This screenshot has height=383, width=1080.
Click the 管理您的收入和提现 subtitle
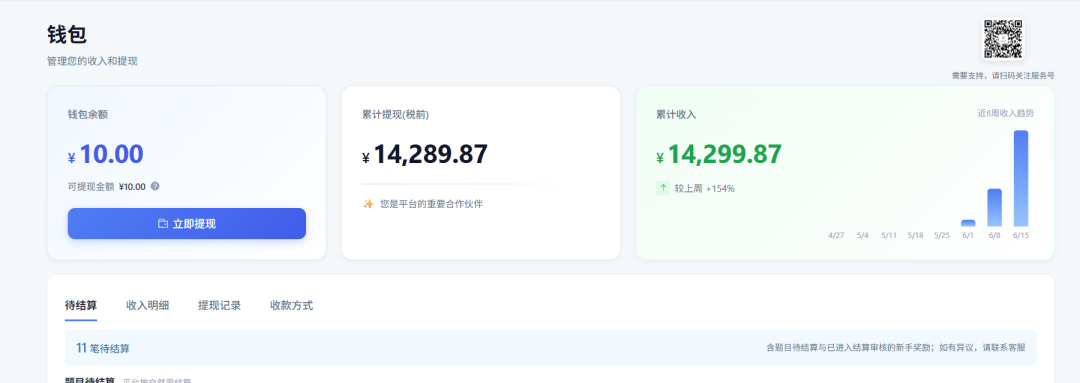(92, 61)
